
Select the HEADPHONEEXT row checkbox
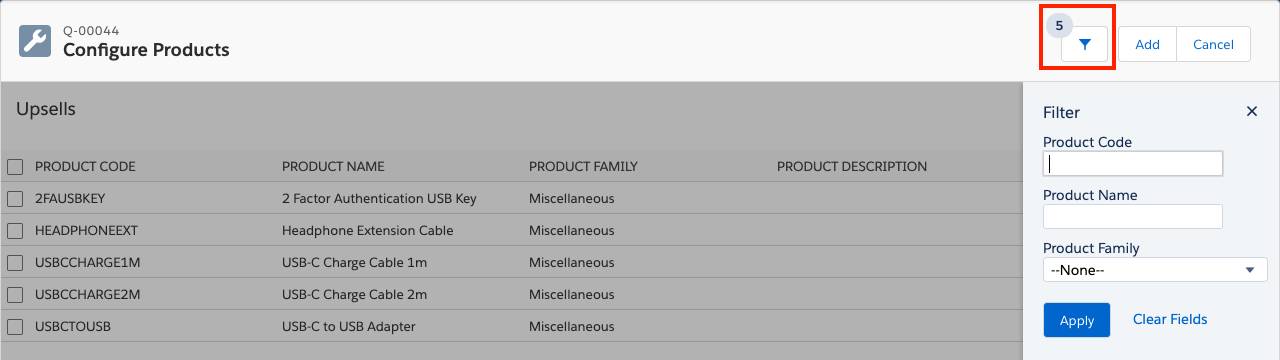click(15, 231)
